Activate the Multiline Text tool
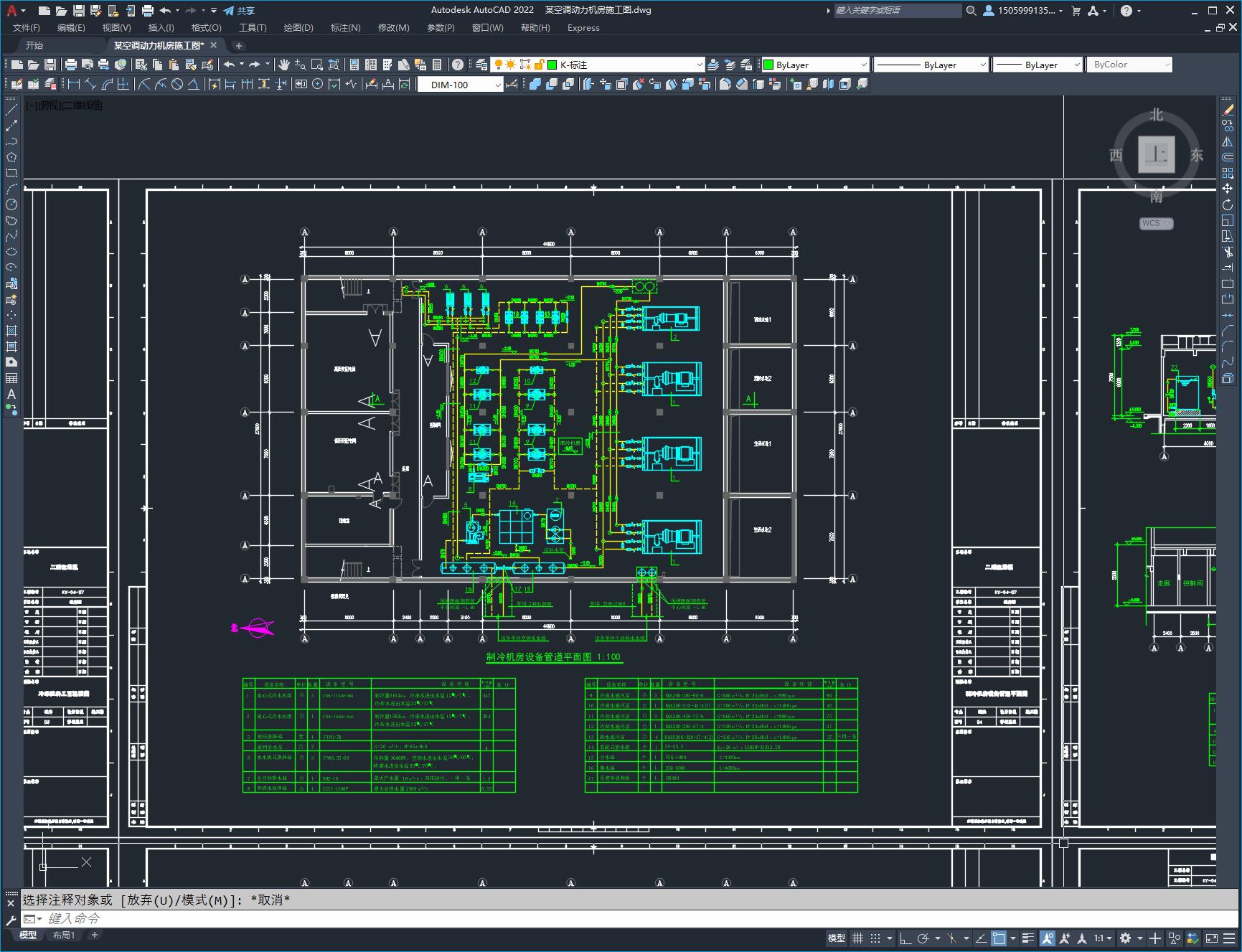 [x=11, y=394]
